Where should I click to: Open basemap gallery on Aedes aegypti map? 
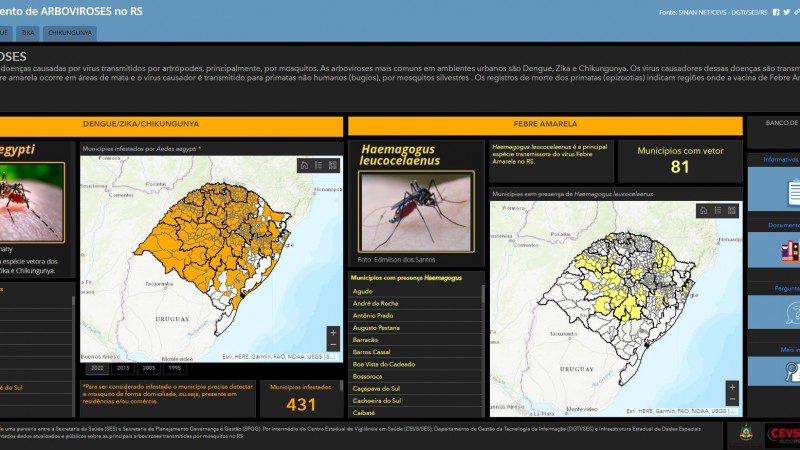tap(332, 165)
